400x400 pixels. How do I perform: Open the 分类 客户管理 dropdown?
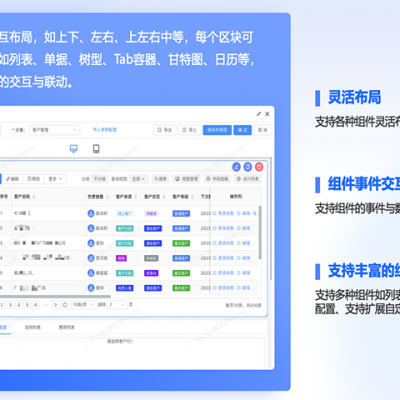pyautogui.click(x=54, y=130)
